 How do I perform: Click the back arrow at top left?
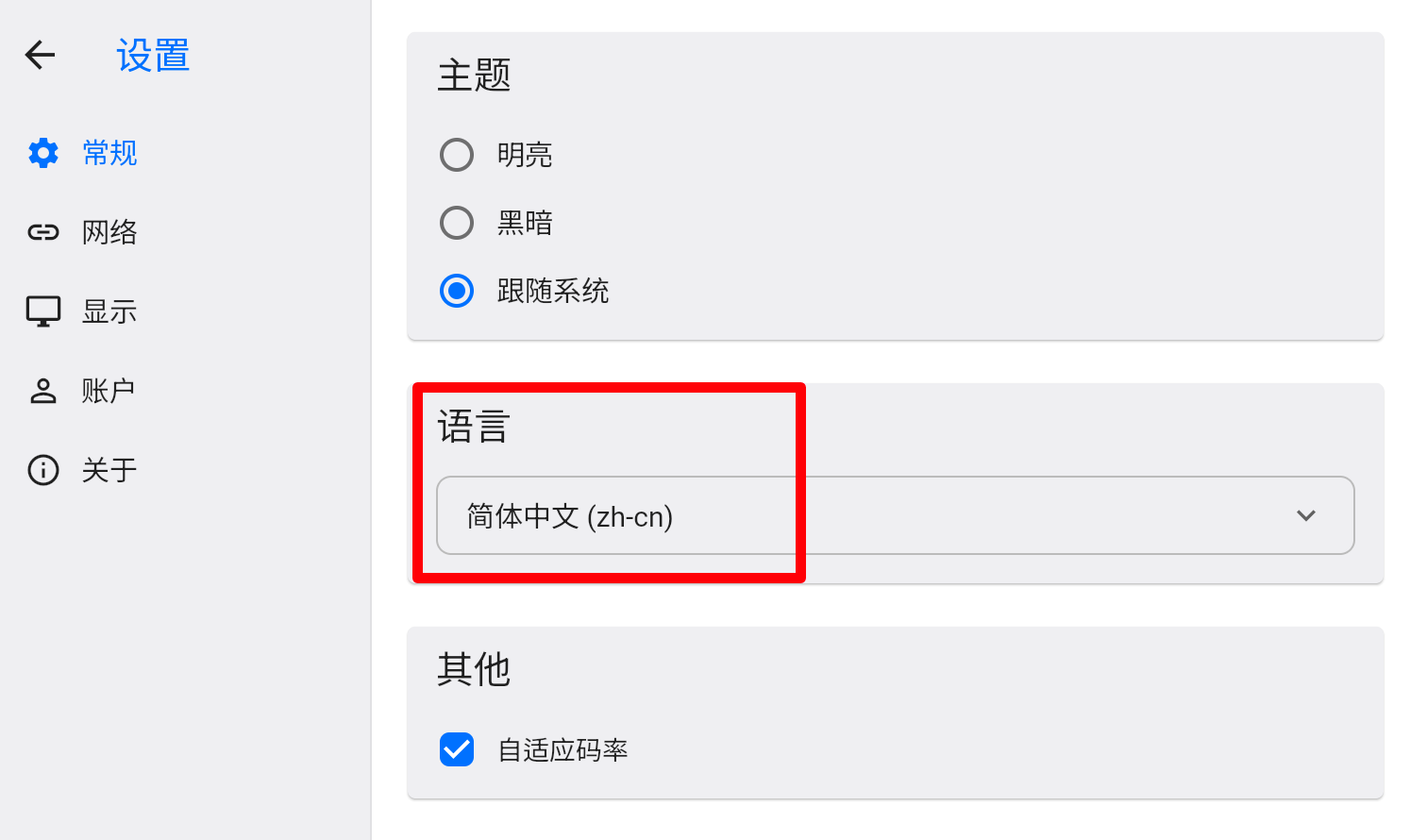point(39,55)
